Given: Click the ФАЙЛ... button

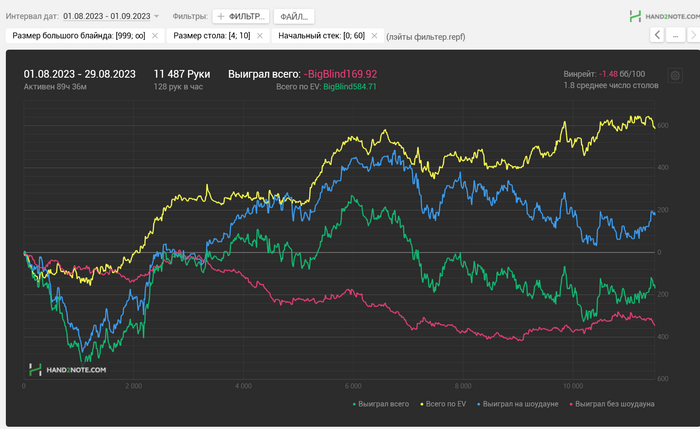Looking at the screenshot, I should pos(294,17).
